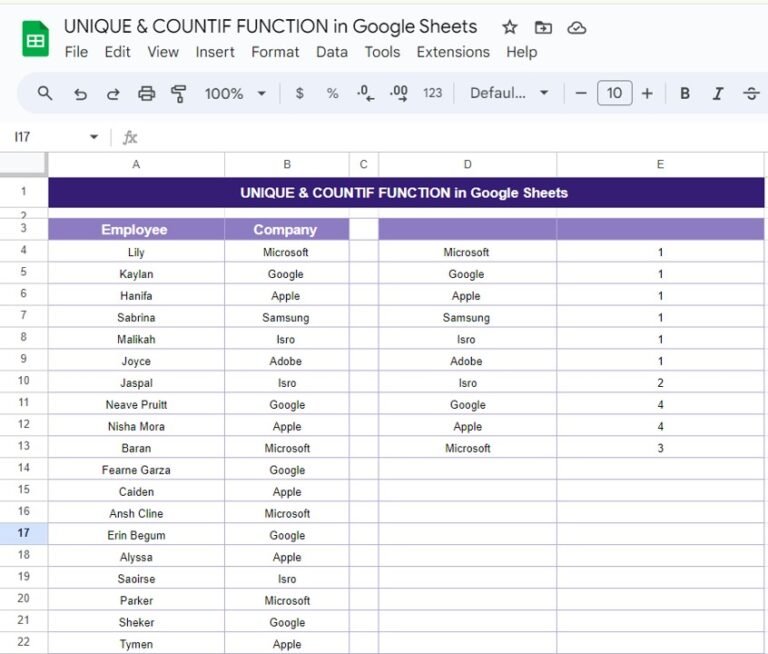Viewport: 768px width, 654px height.
Task: Select column E header
Action: pos(660,164)
